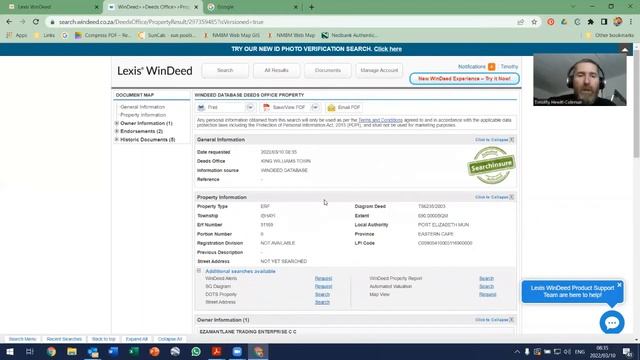
Task: Open the Extensions puzzle icon
Action: [591, 22]
